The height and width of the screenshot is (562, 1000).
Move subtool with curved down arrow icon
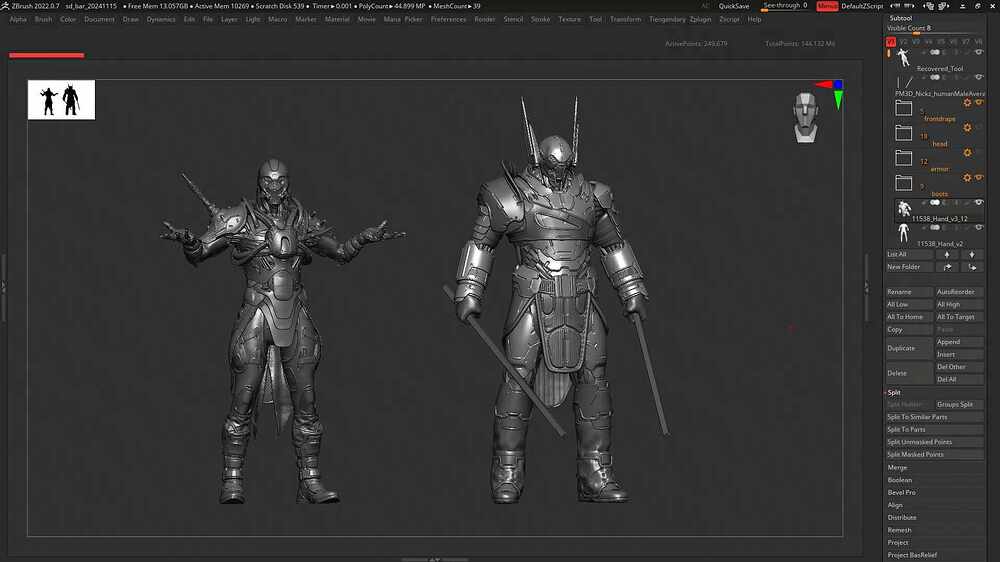(x=972, y=267)
